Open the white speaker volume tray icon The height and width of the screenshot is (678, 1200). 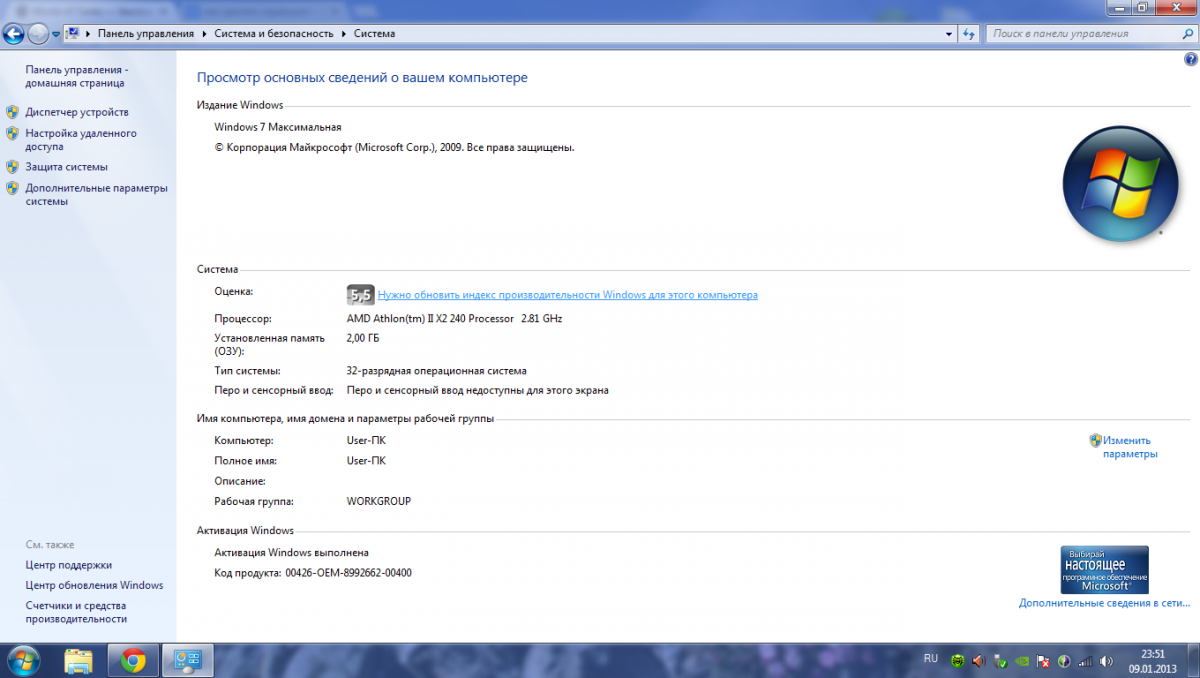[1107, 661]
